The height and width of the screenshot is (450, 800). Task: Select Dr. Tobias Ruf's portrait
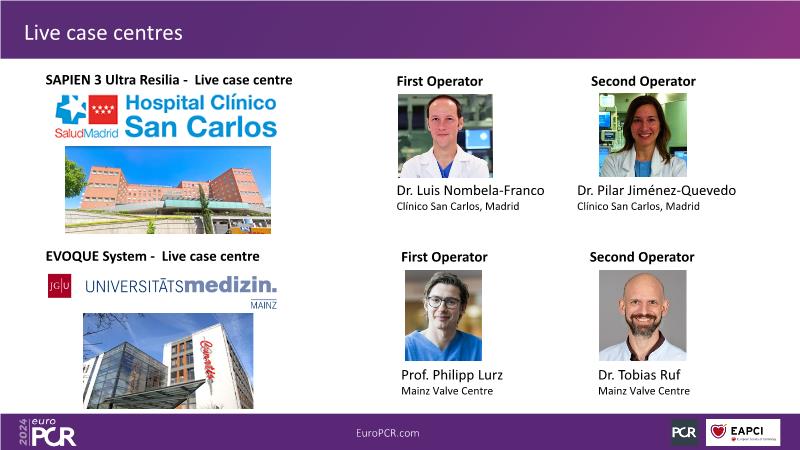pos(642,315)
